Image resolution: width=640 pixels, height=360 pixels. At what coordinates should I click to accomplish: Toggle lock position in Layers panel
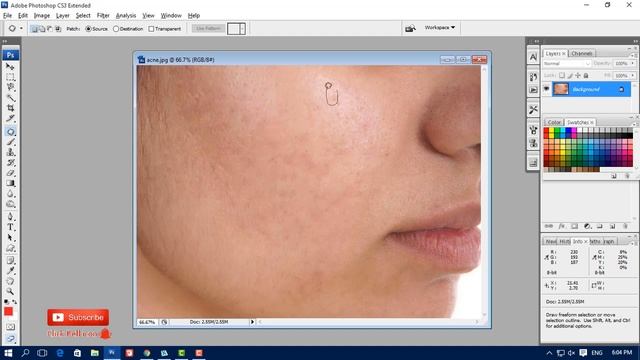click(x=578, y=76)
